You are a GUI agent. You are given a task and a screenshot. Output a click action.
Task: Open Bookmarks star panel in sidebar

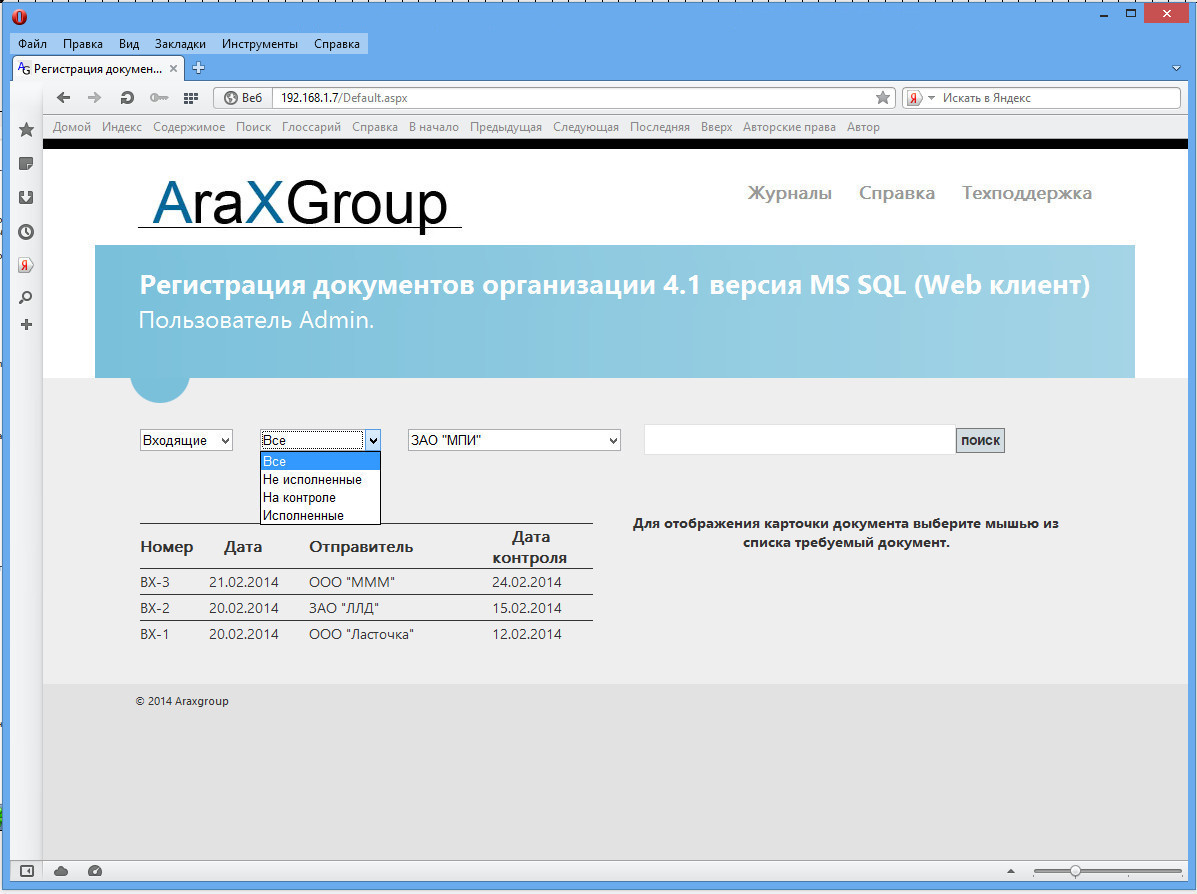click(x=26, y=130)
